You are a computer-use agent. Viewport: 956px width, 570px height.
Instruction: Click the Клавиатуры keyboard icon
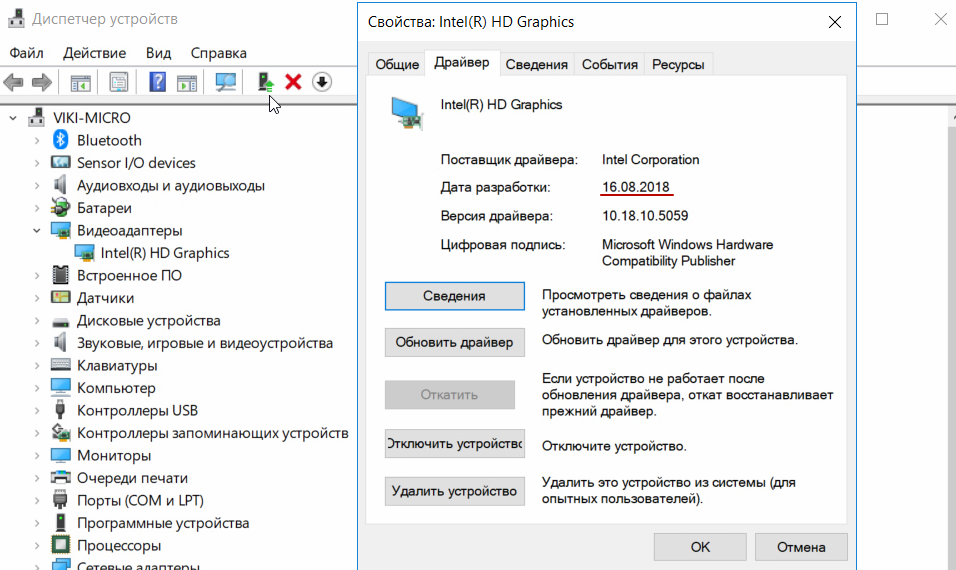pyautogui.click(x=60, y=365)
